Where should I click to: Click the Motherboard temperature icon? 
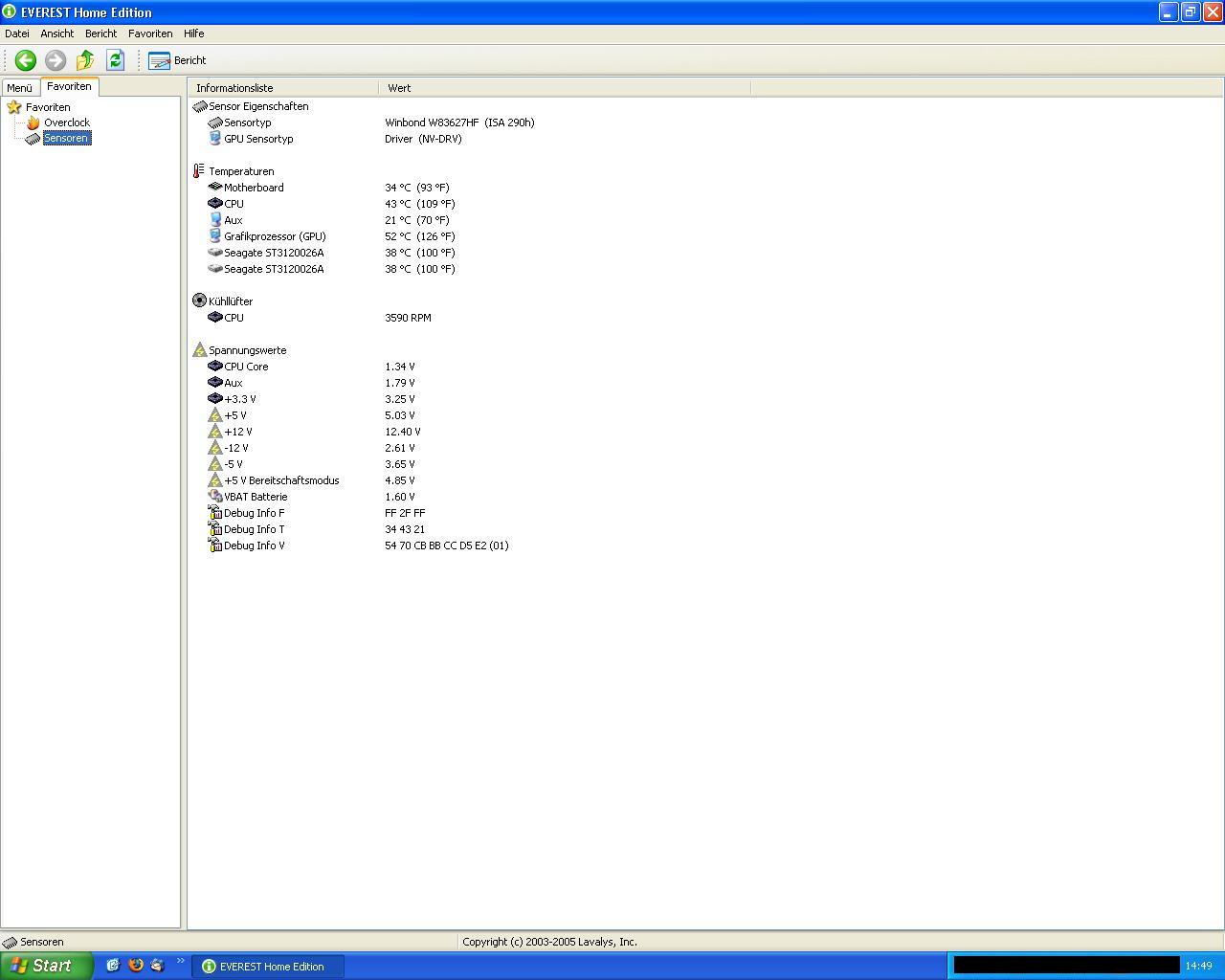click(x=215, y=188)
